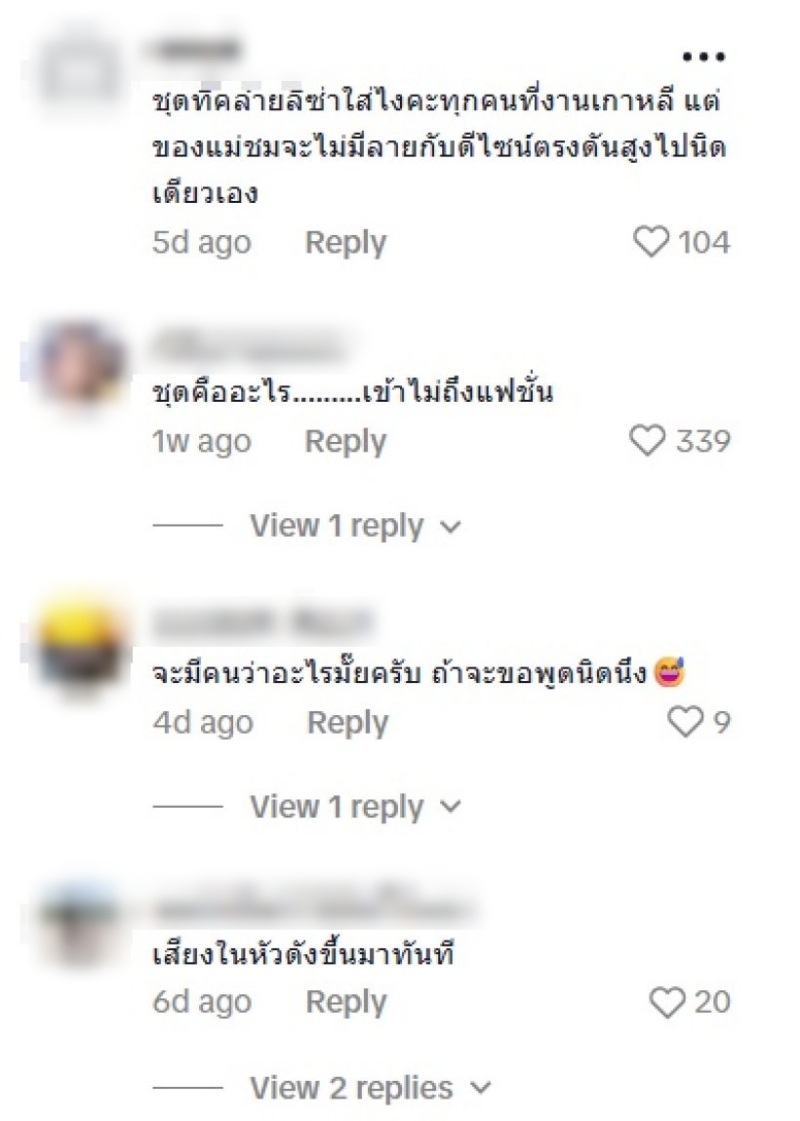Image resolution: width=800 pixels, height=1121 pixels.
Task: Tap the heart on 339-like comment
Action: point(647,440)
